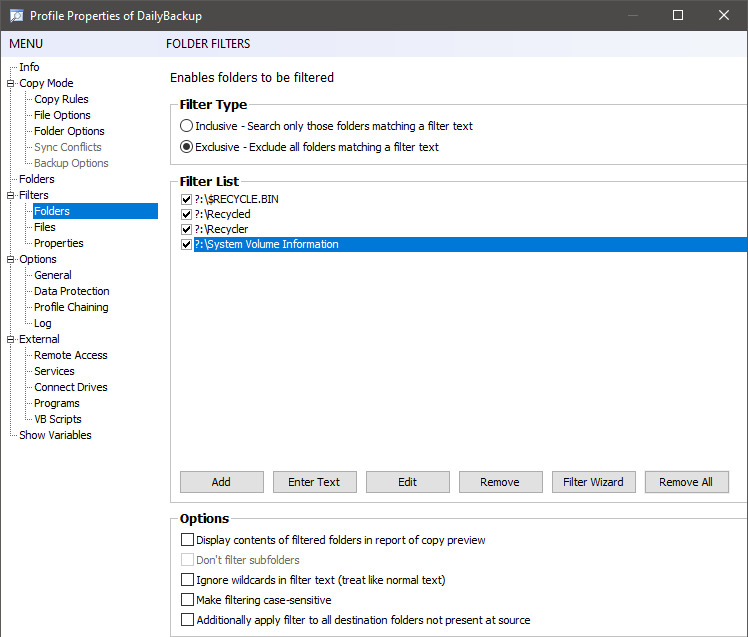748x637 pixels.
Task: Select the ?:\Recycled filter entry
Action: [x=223, y=214]
